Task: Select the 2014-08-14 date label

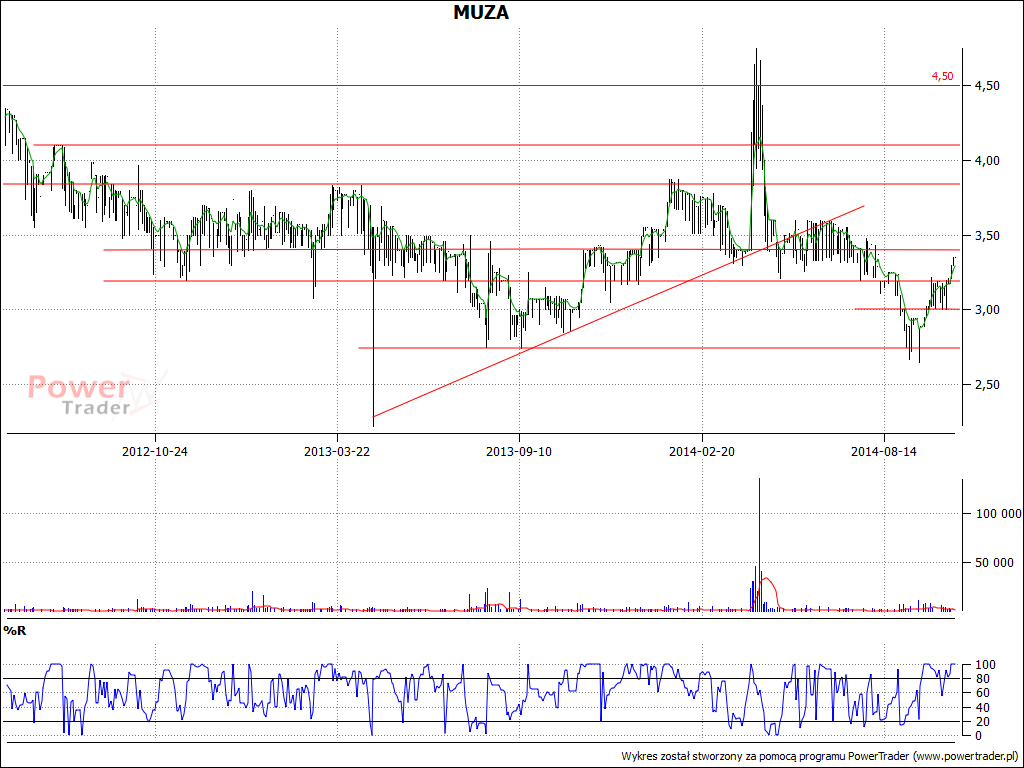Action: click(x=884, y=451)
